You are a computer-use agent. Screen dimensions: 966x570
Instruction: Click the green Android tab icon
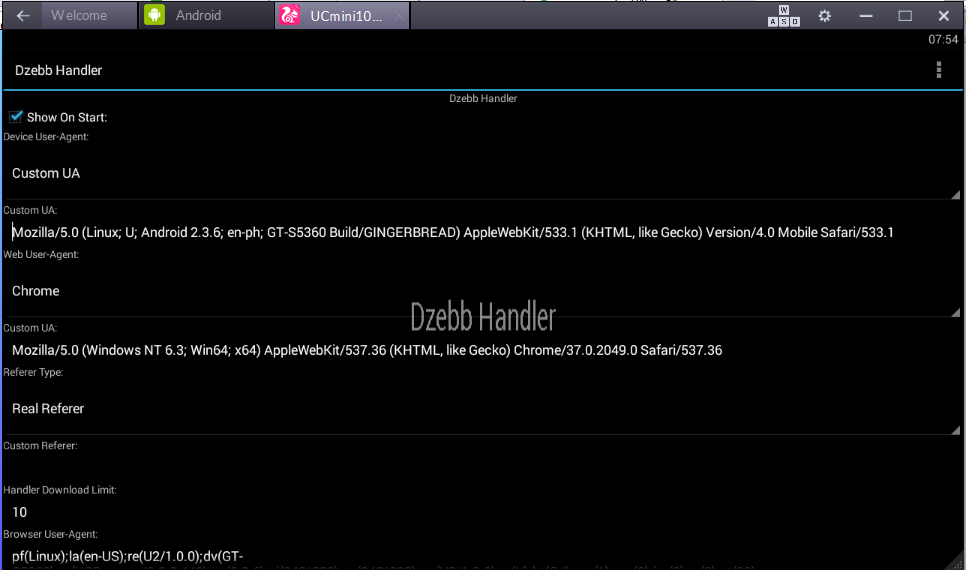point(155,15)
